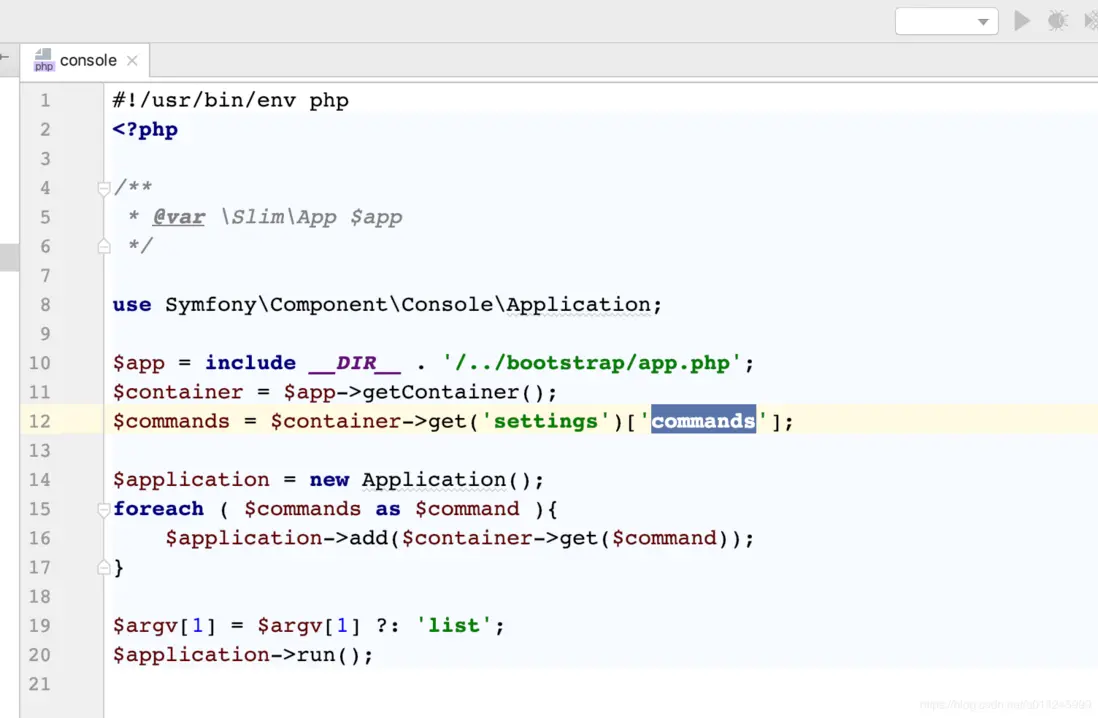The width and height of the screenshot is (1098, 718).
Task: Click the 'settings' string on line 12
Action: point(545,421)
